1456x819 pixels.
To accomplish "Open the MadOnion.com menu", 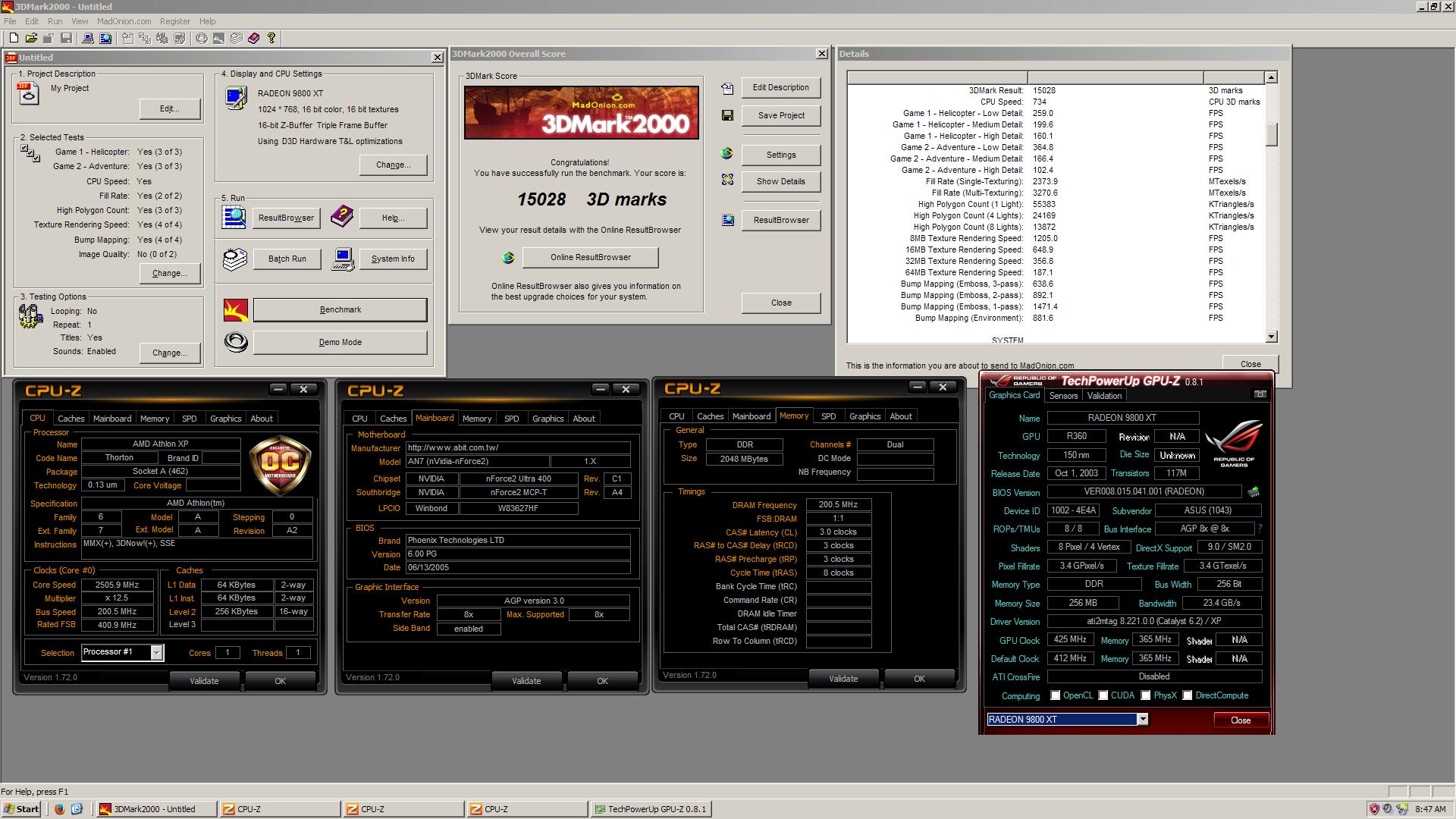I will (124, 21).
